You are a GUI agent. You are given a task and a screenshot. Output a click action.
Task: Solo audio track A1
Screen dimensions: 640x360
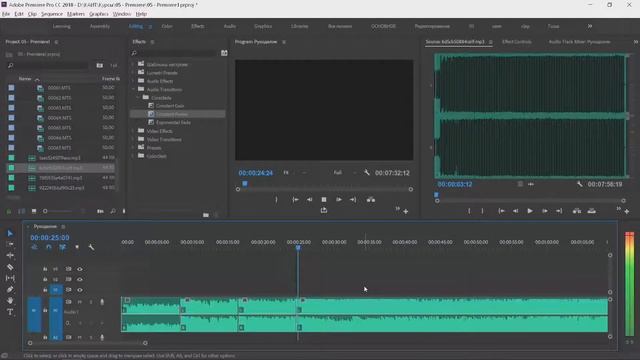pyautogui.click(x=91, y=302)
